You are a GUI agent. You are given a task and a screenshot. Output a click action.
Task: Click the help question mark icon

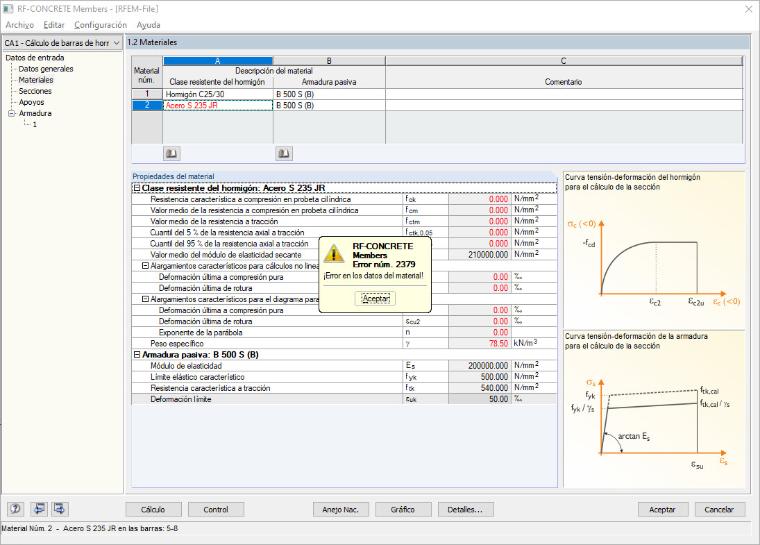tap(16, 509)
